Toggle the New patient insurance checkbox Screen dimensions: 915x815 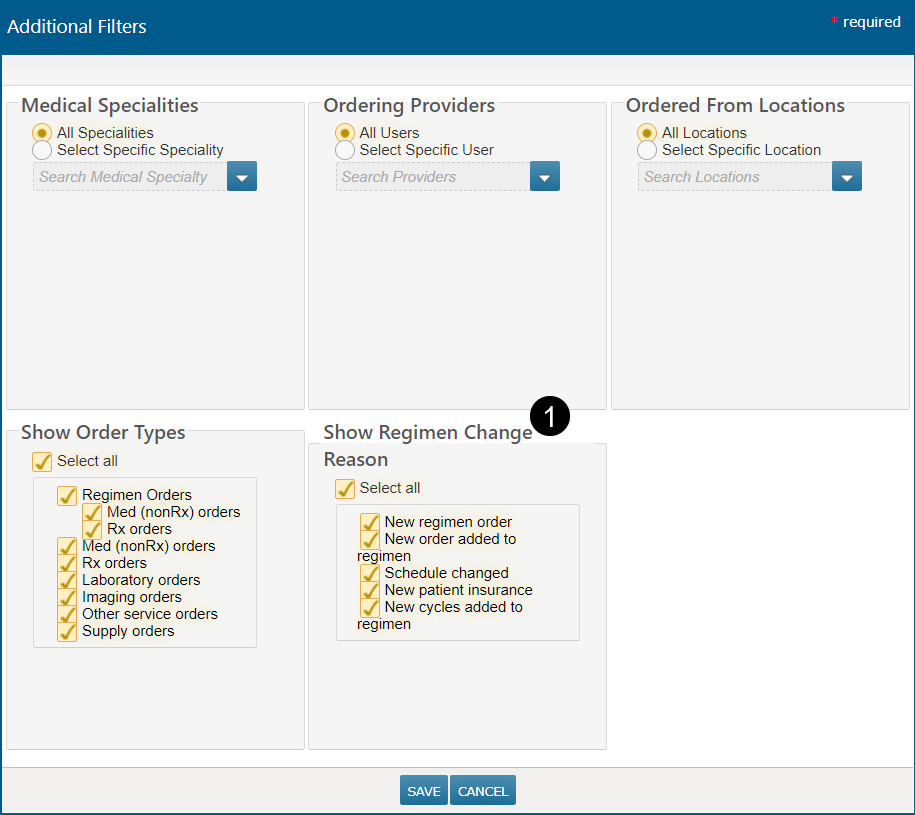point(370,590)
